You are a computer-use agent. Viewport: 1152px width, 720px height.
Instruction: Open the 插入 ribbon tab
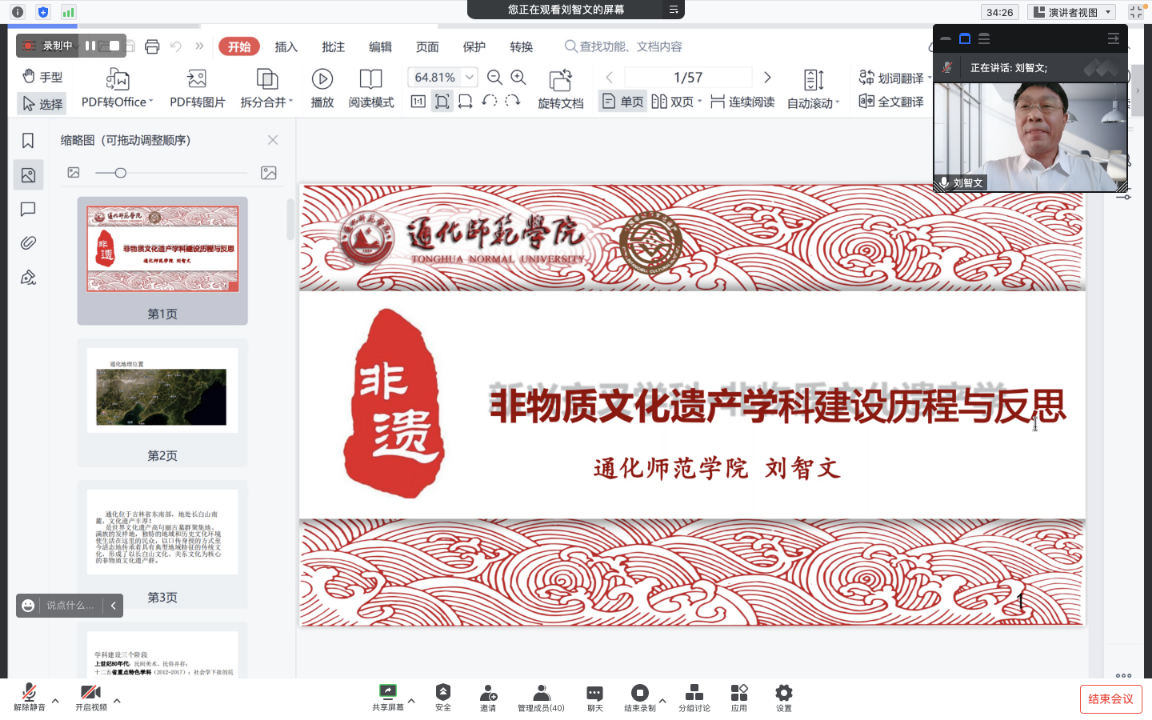[x=286, y=46]
